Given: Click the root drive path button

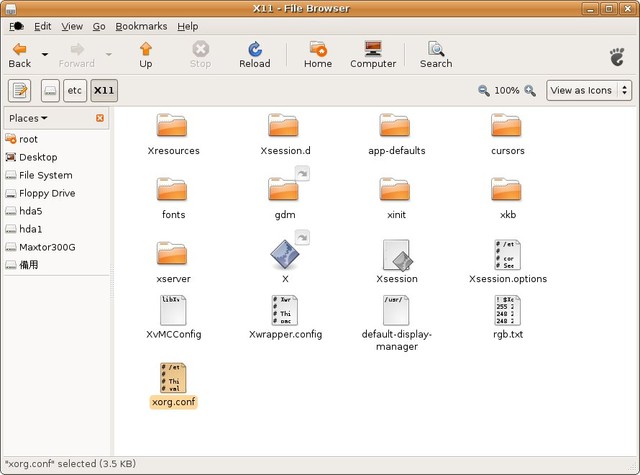Looking at the screenshot, I should (x=50, y=91).
